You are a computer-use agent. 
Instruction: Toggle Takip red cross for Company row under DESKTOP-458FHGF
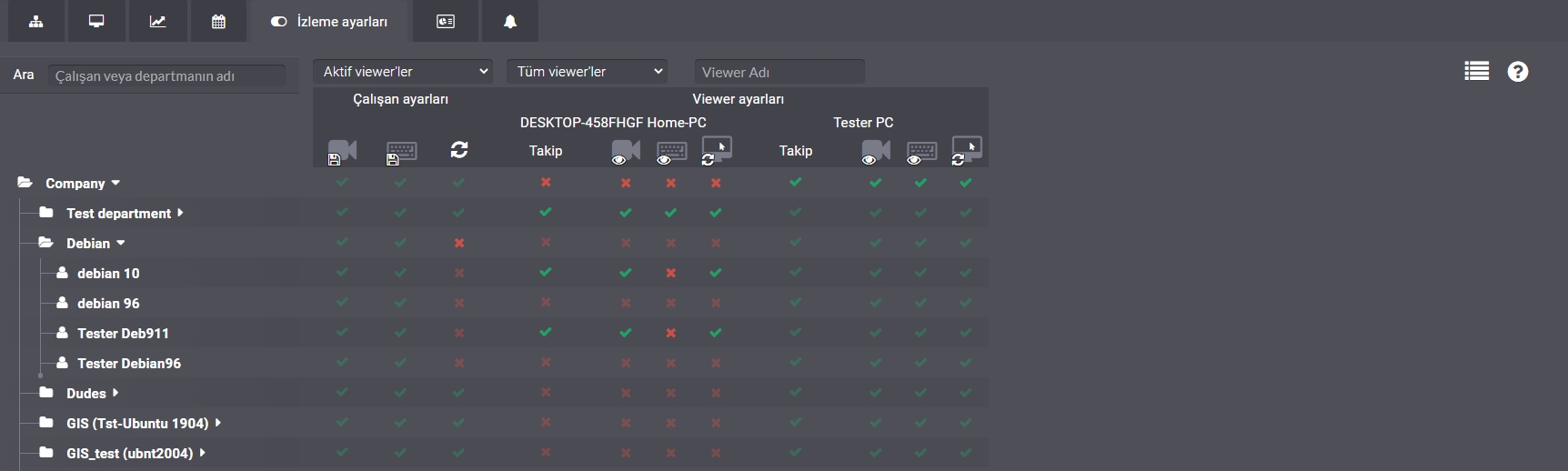tap(546, 182)
